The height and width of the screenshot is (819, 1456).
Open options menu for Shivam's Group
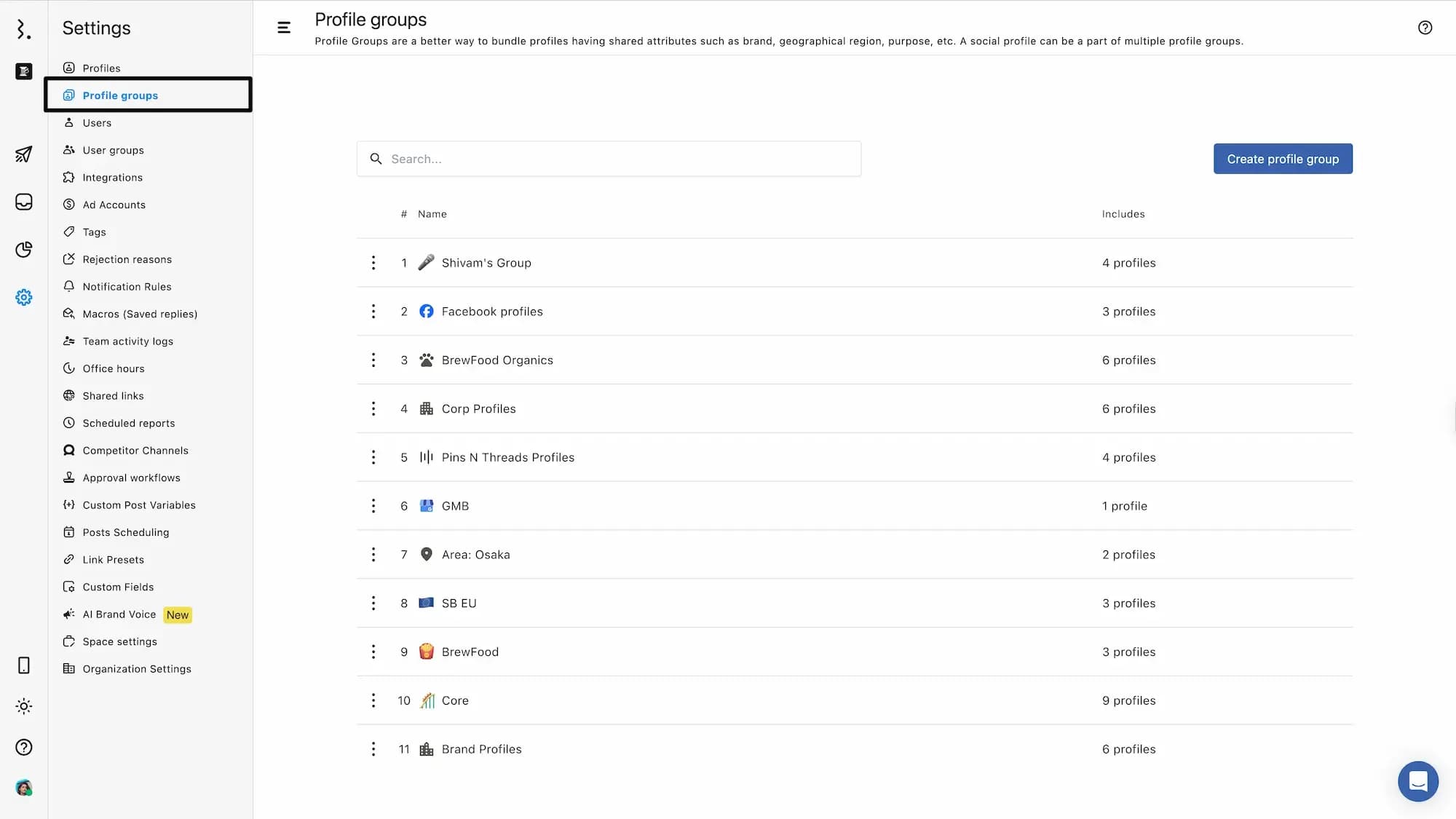coord(373,263)
